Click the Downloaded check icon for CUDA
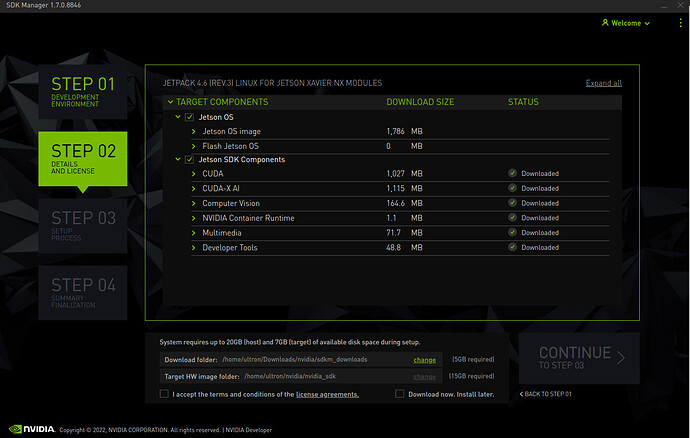The height and width of the screenshot is (438, 690). (512, 173)
